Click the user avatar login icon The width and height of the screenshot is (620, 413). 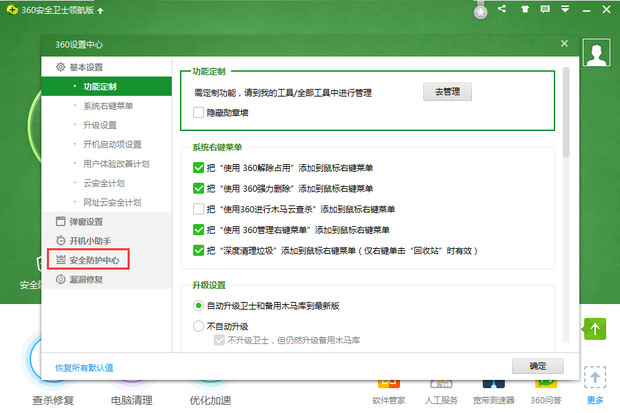click(x=596, y=53)
